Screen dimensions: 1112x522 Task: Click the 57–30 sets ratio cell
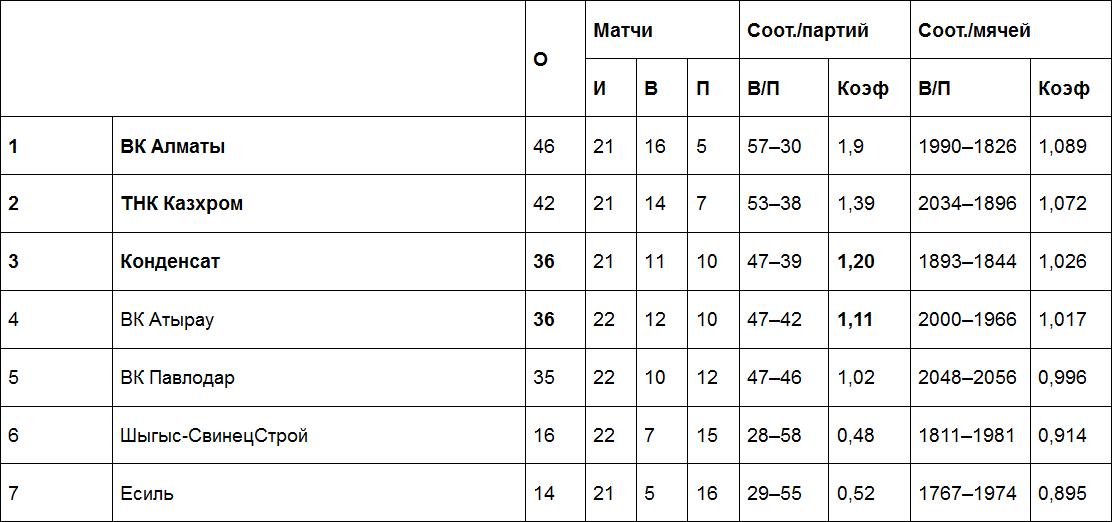[774, 146]
